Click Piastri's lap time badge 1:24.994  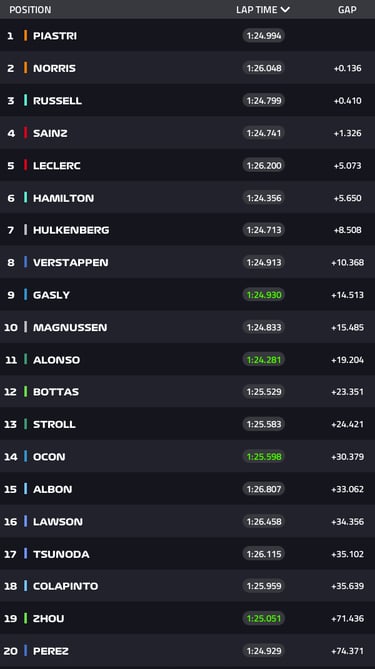(264, 35)
